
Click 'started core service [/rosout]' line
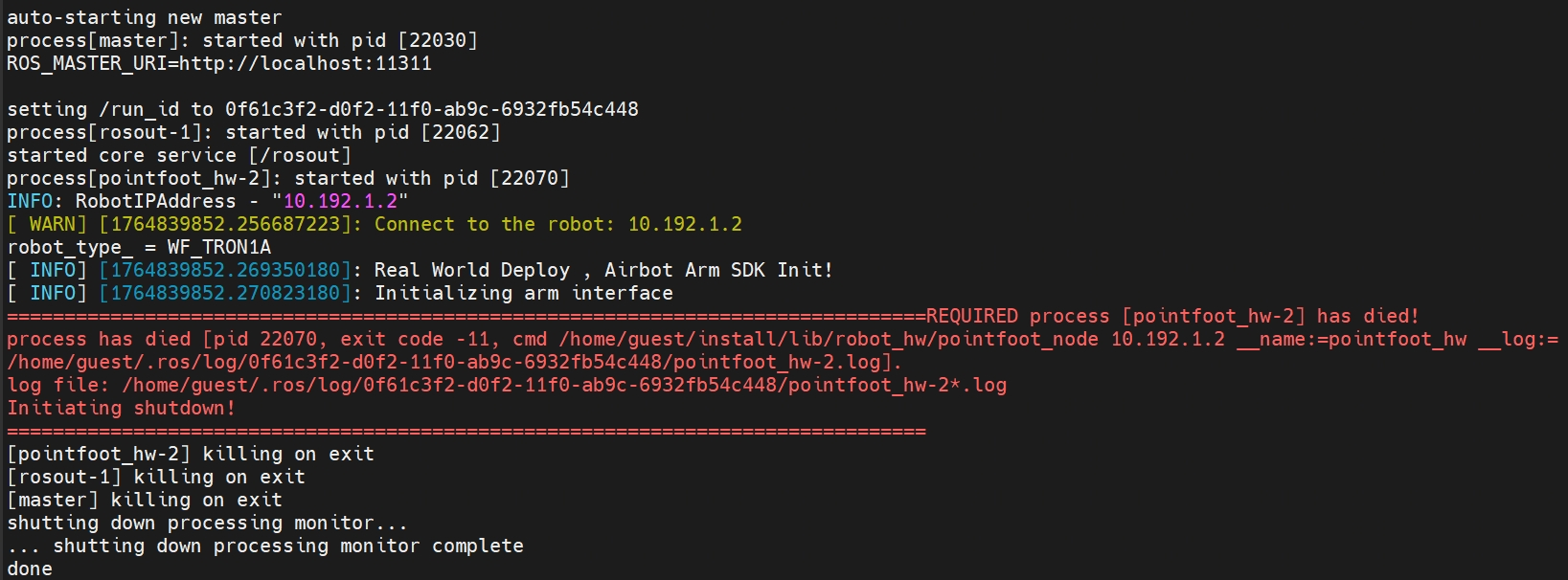click(x=179, y=155)
